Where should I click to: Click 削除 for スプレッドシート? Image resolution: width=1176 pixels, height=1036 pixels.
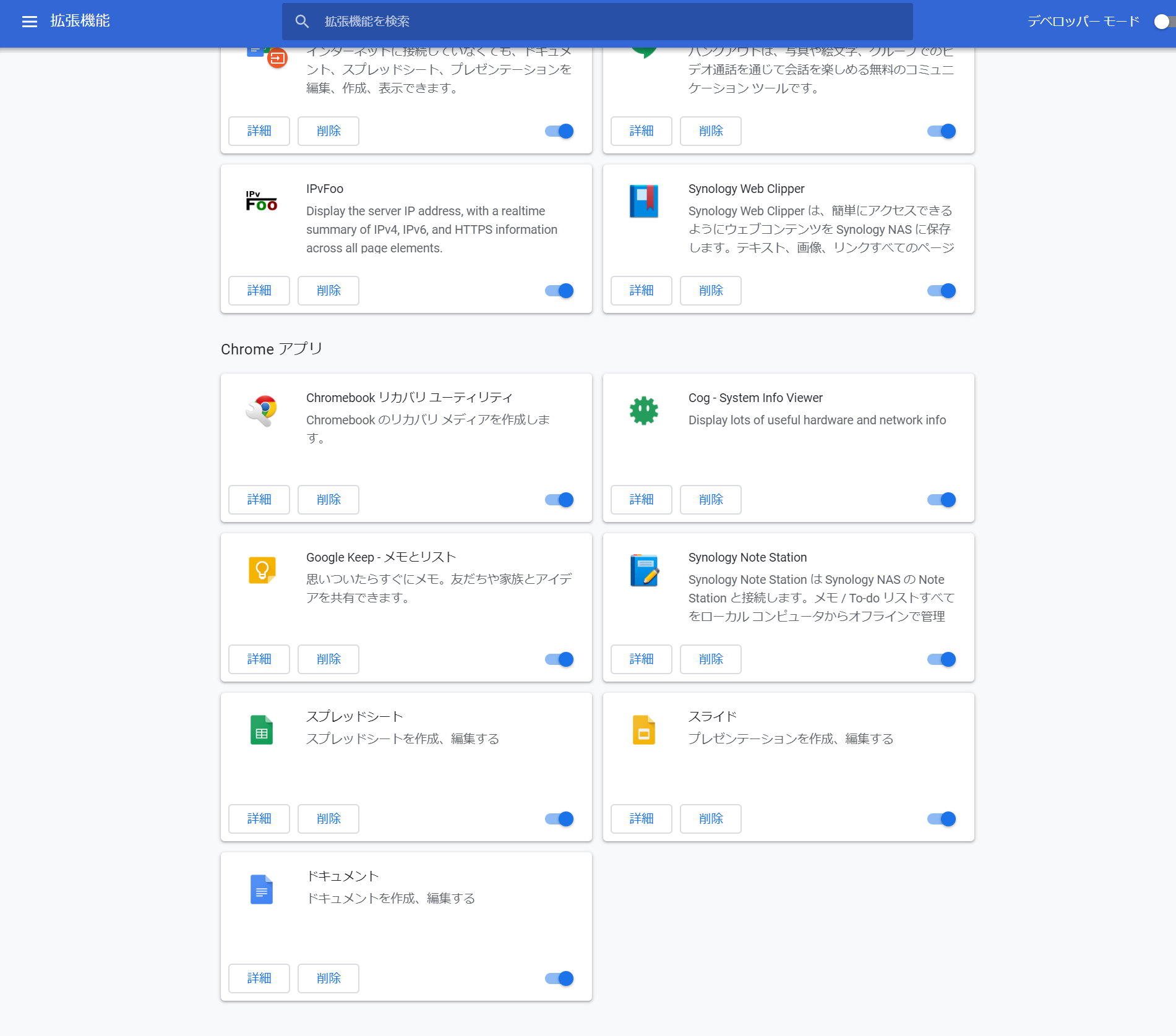click(328, 819)
